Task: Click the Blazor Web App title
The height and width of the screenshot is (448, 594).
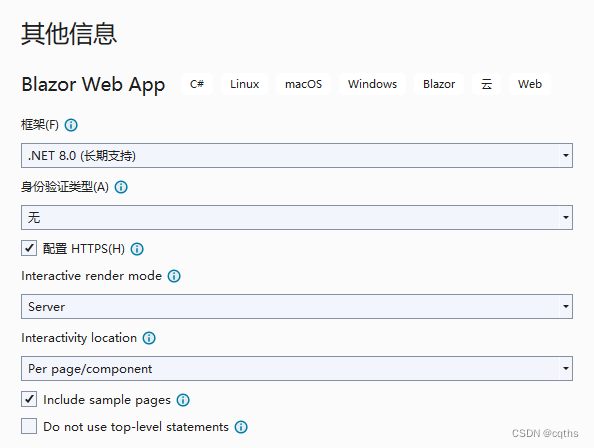Action: click(93, 85)
